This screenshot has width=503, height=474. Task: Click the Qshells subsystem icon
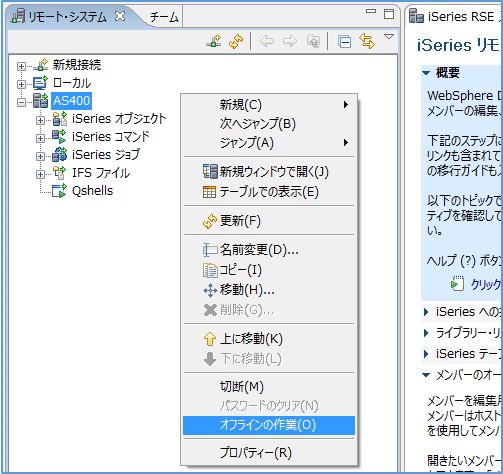click(60, 191)
